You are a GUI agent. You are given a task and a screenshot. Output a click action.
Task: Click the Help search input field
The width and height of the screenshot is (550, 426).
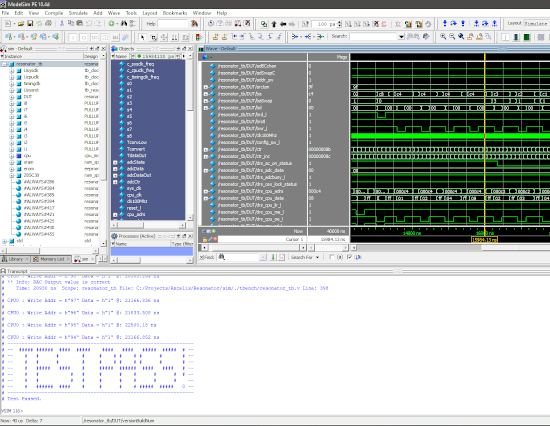tap(173, 24)
